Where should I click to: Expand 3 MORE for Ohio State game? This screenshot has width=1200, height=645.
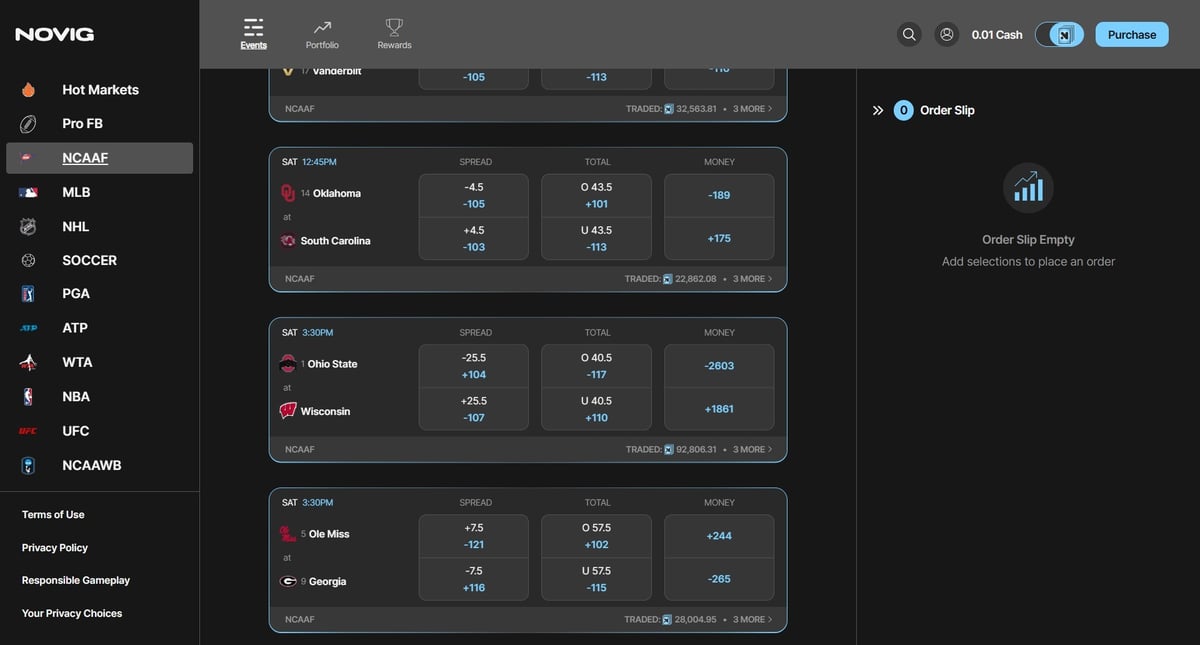click(752, 449)
